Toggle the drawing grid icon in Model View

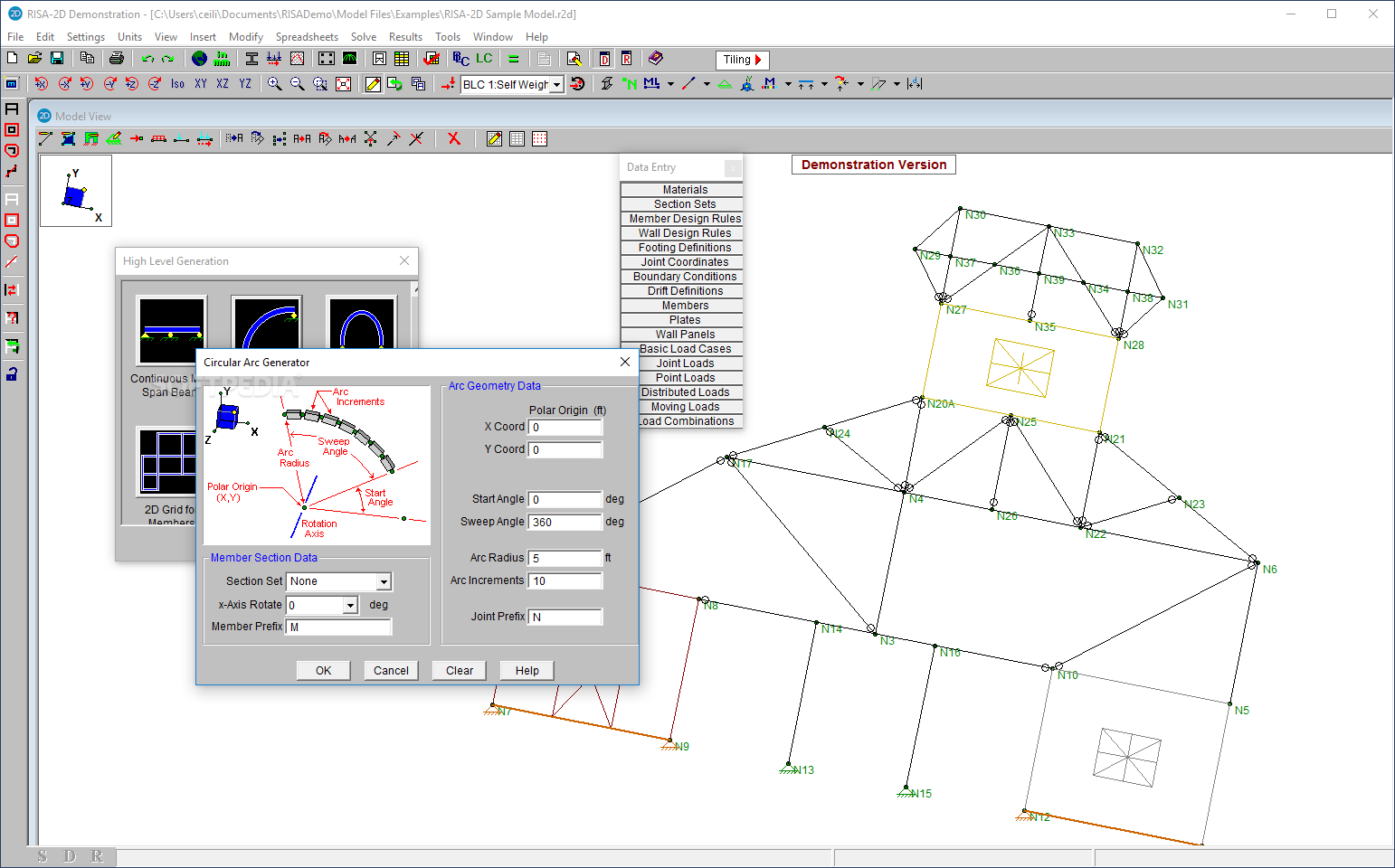point(517,138)
